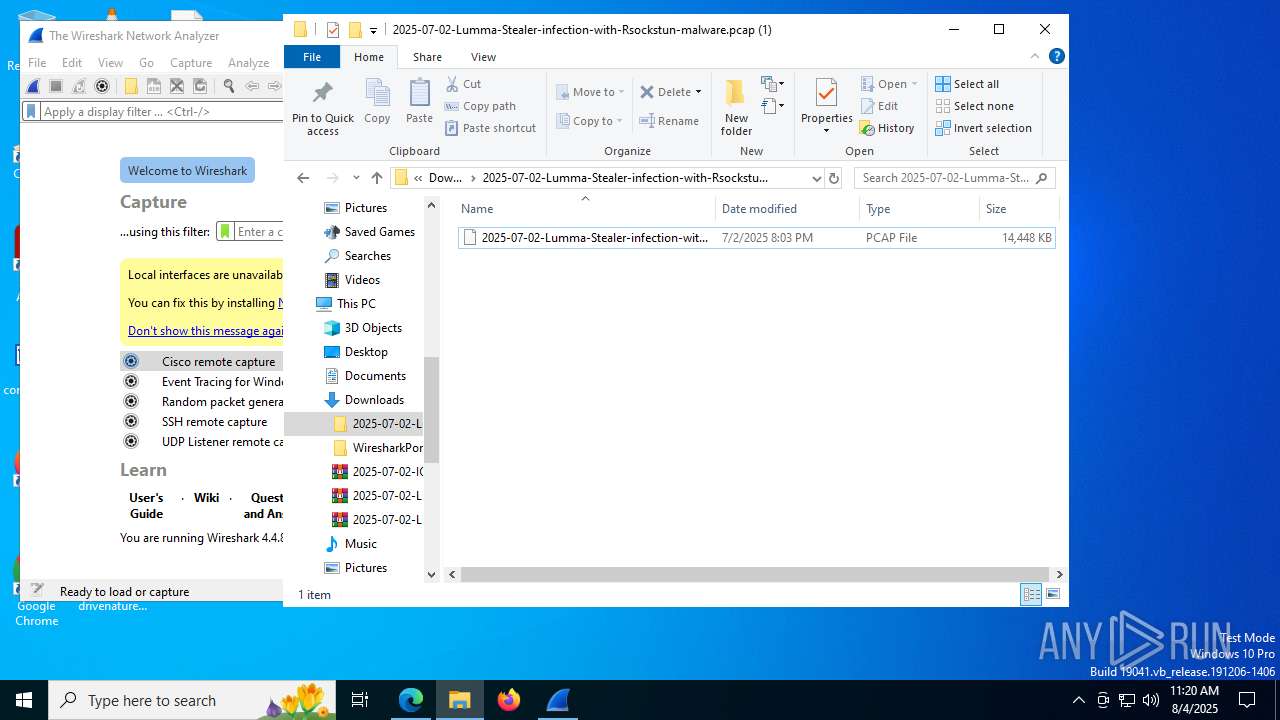The height and width of the screenshot is (720, 1280).
Task: Switch to View ribbon tab
Action: [483, 57]
